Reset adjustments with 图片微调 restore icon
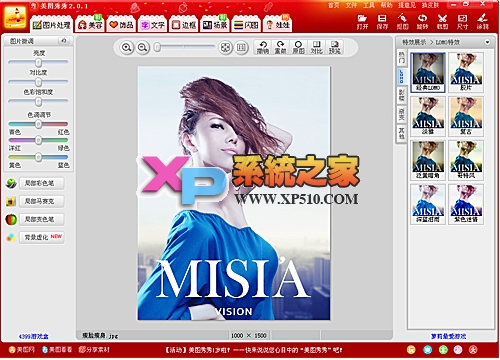The height and width of the screenshot is (360, 500). tap(64, 41)
